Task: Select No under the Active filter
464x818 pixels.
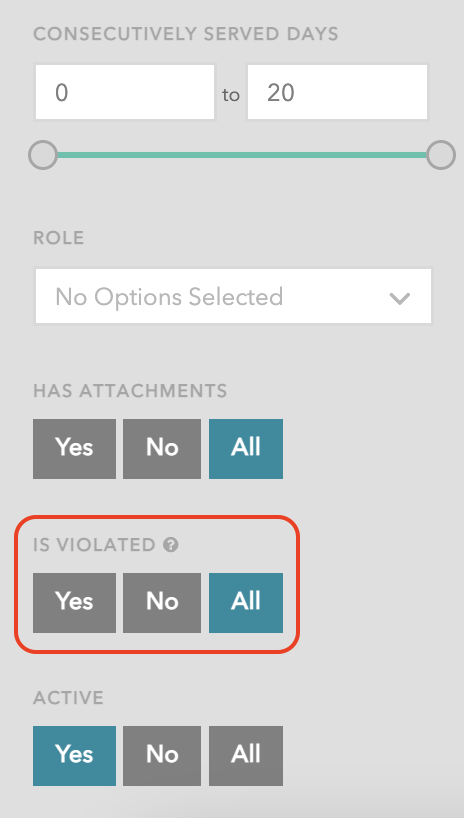Action: 162,755
